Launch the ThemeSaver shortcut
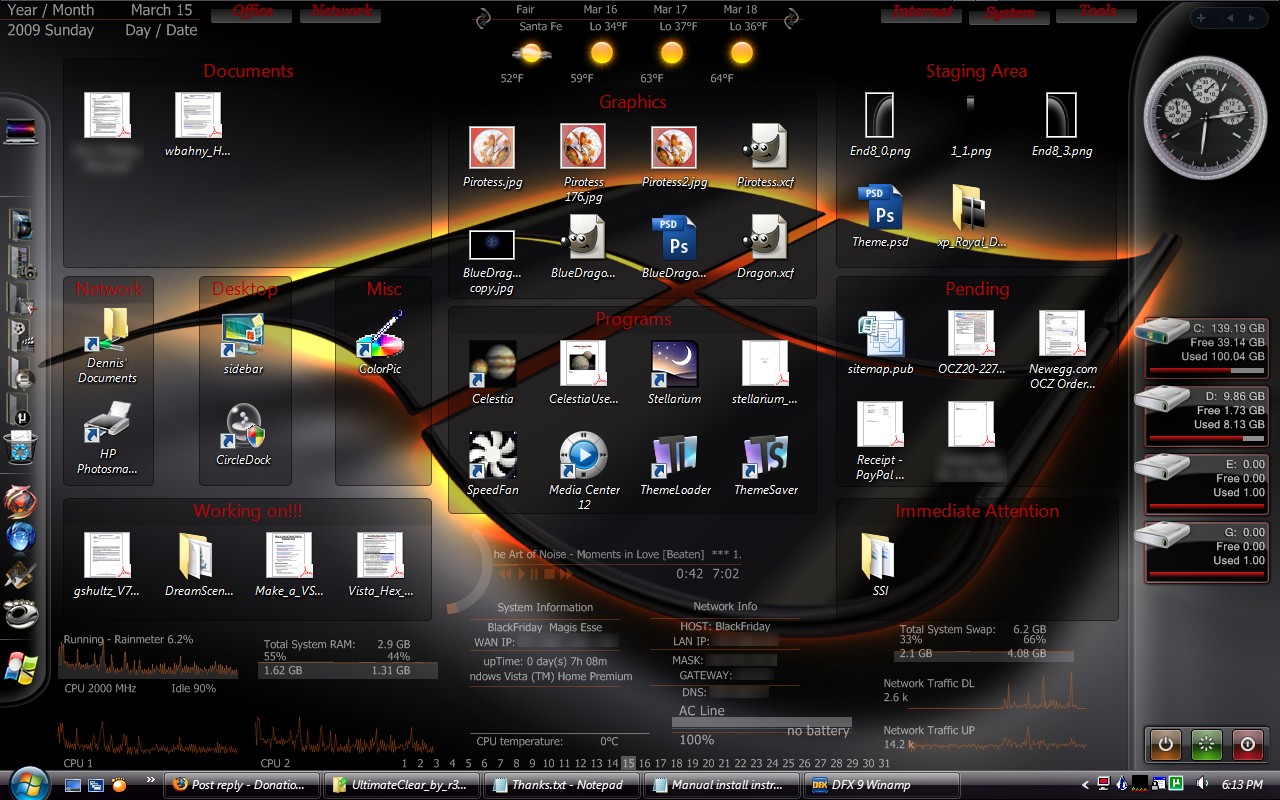This screenshot has width=1280, height=800. 765,463
